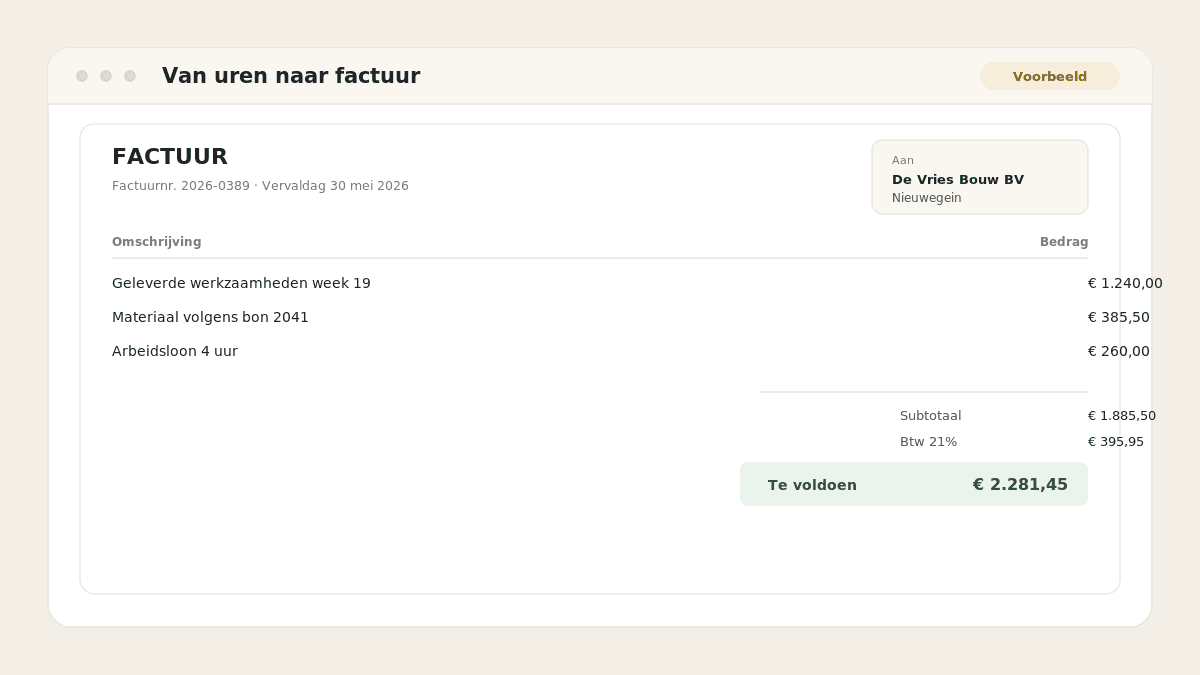Click the Te voldoen total box

pyautogui.click(x=914, y=484)
